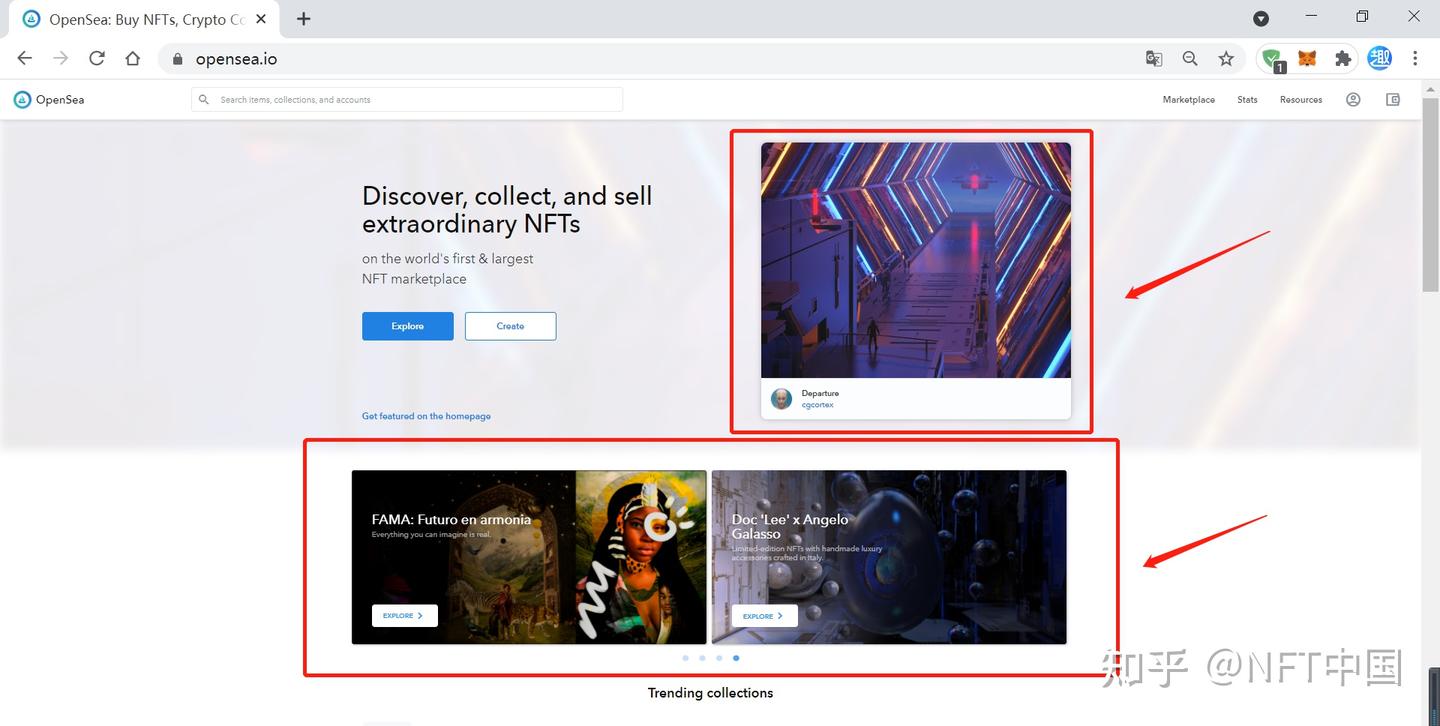Go back with the browser back arrow
1440x726 pixels.
25,59
